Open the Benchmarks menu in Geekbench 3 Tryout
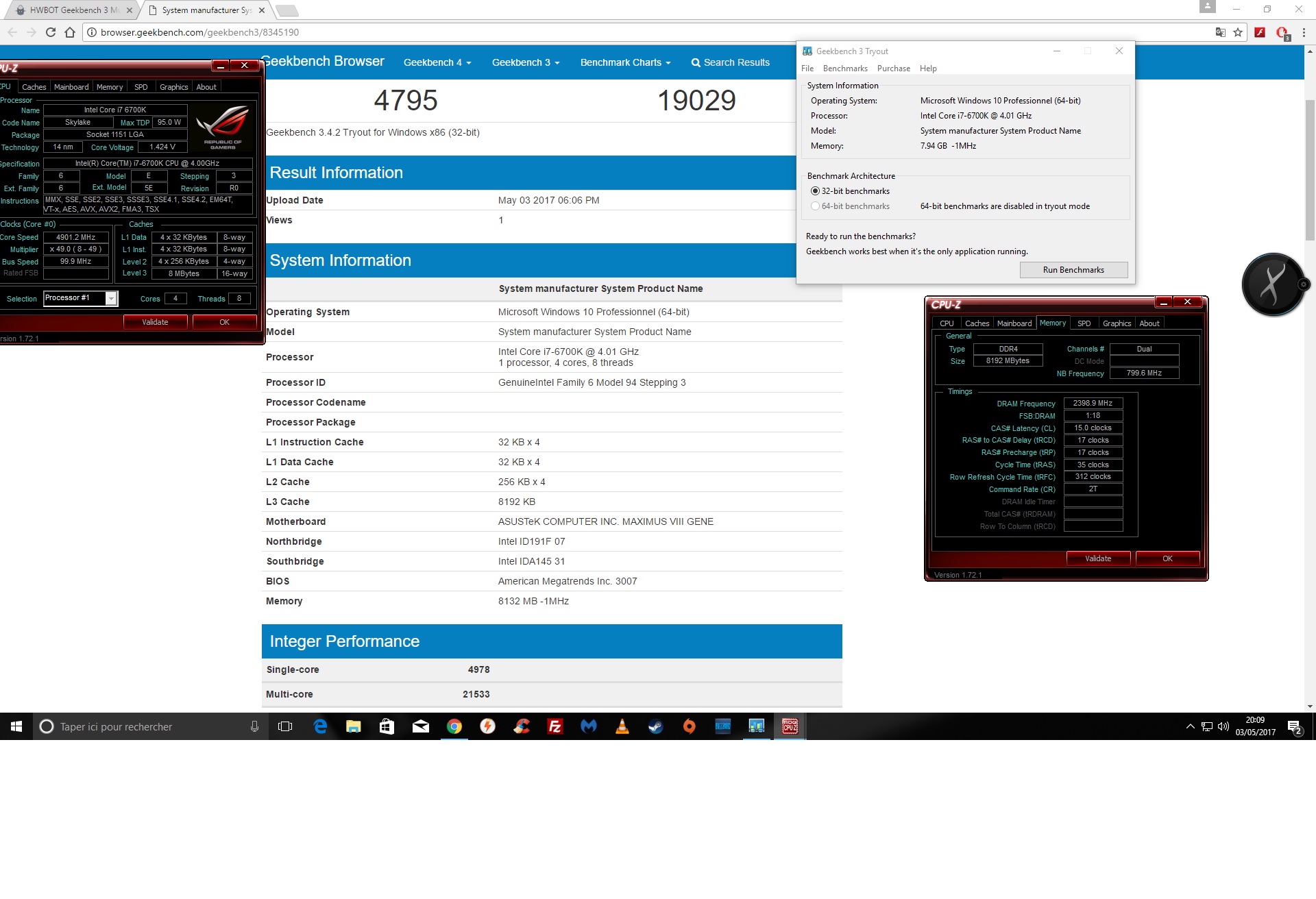 (845, 69)
